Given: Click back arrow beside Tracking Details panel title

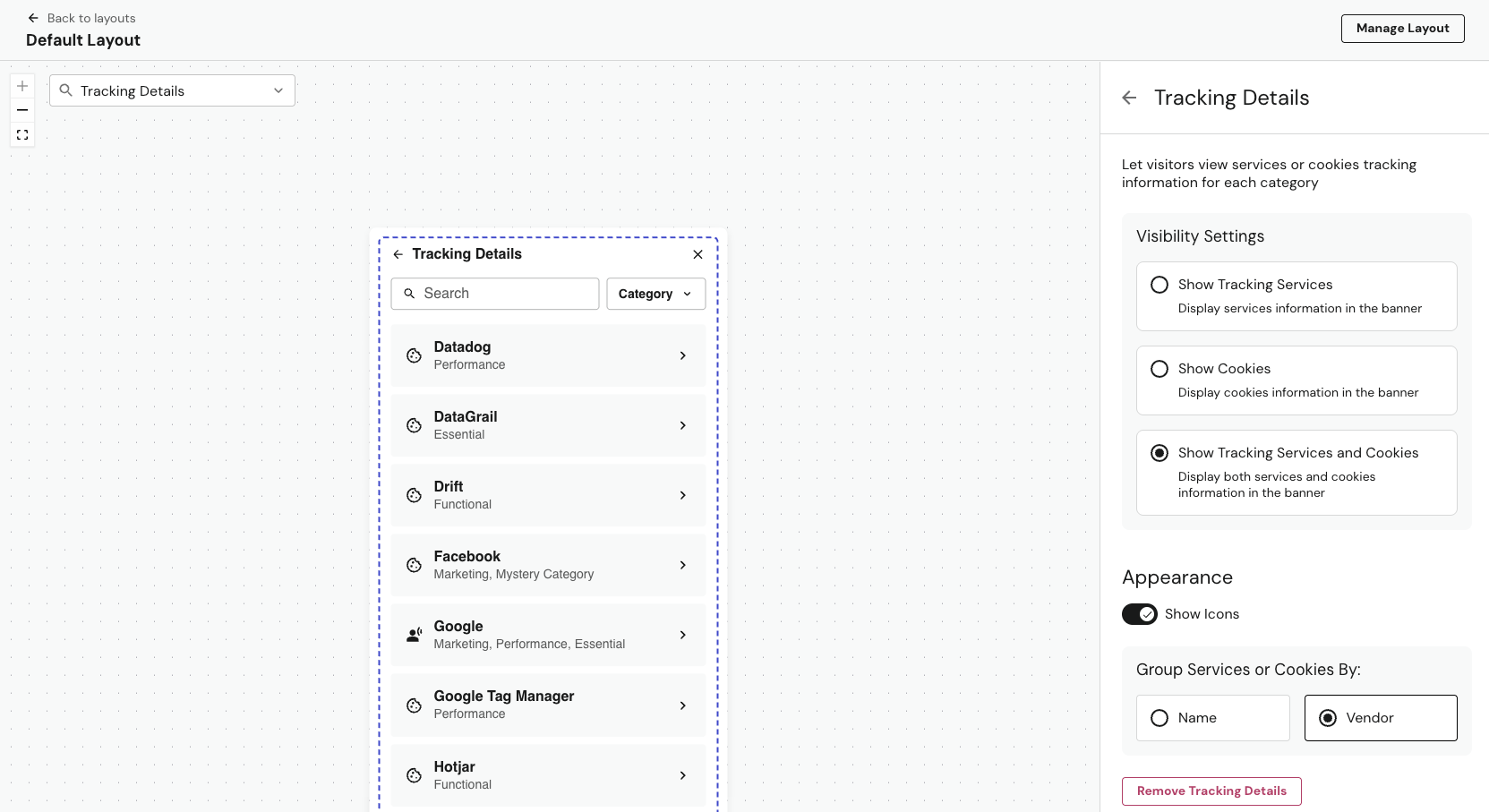Looking at the screenshot, I should click(x=1129, y=98).
